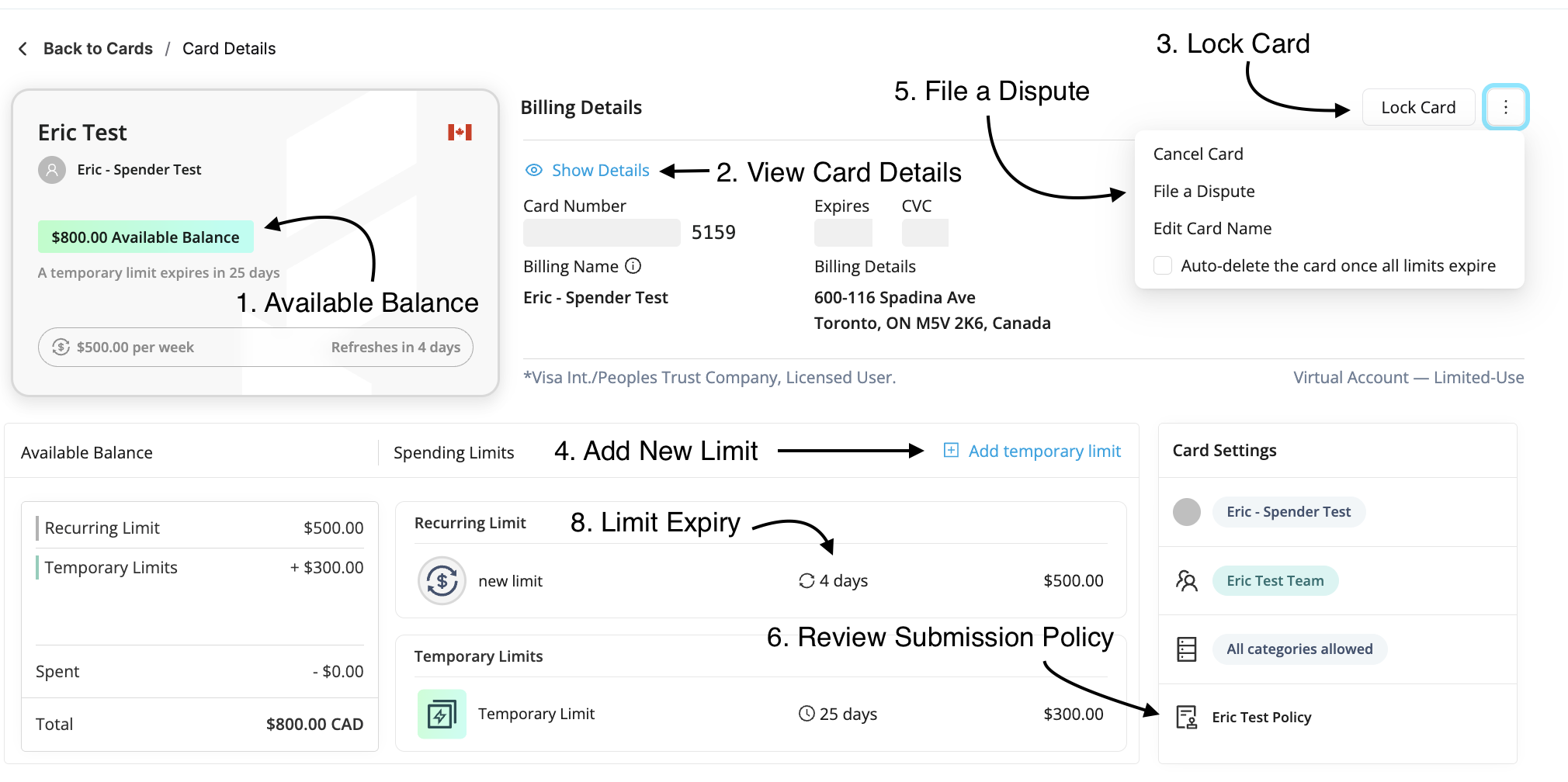
Task: Enable auto-delete card once limits expire
Action: click(x=1163, y=265)
